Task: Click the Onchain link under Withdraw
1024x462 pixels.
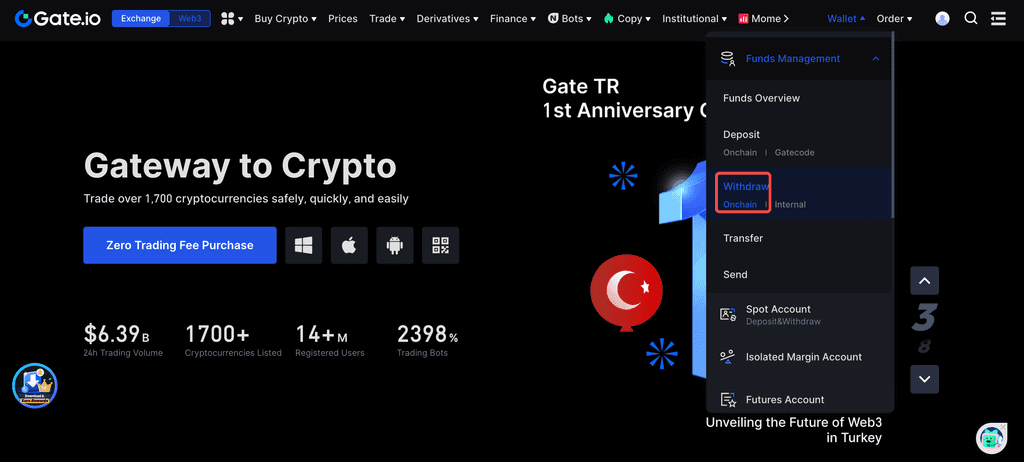Action: [740, 205]
